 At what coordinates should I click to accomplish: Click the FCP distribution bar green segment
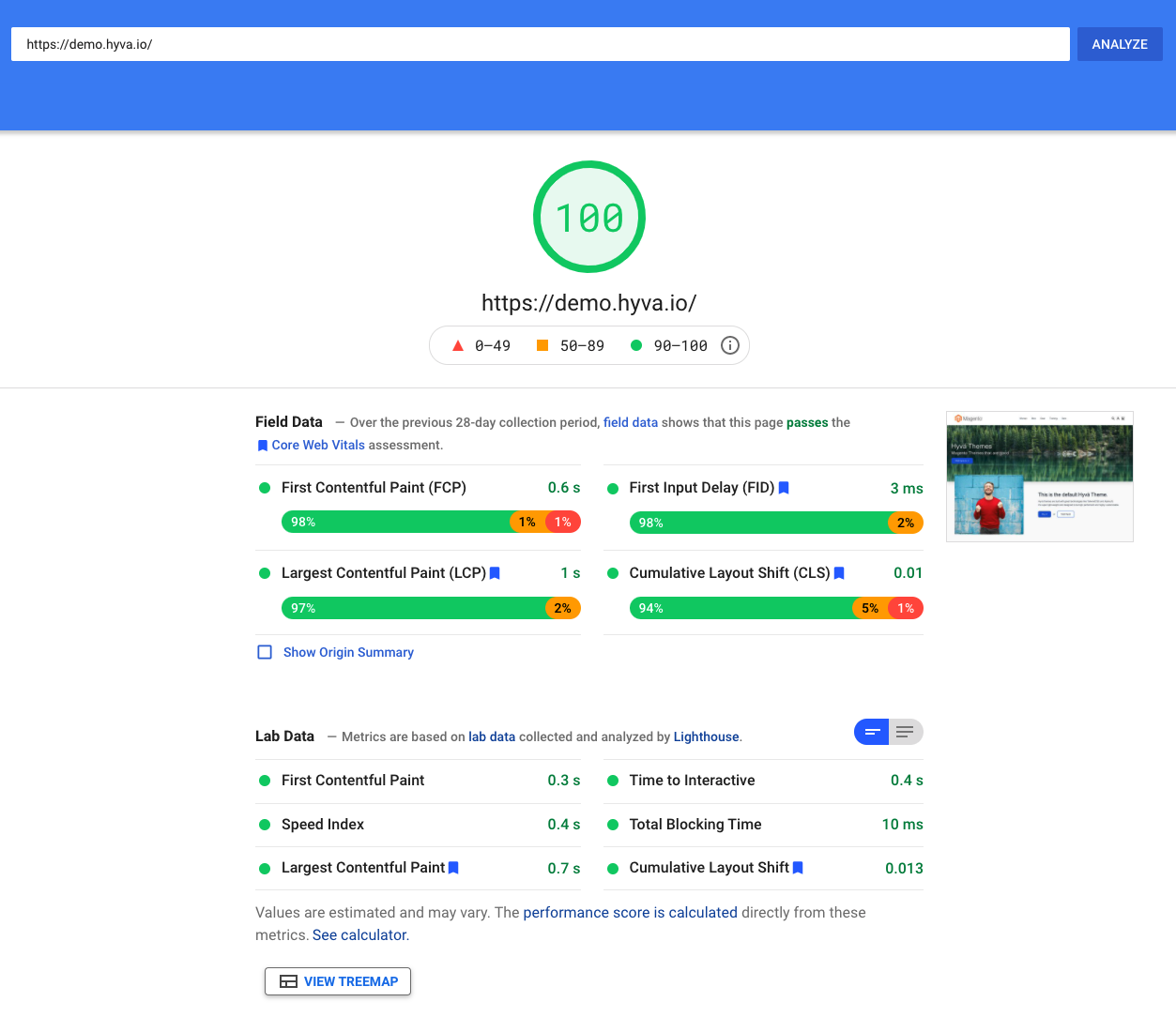[394, 522]
